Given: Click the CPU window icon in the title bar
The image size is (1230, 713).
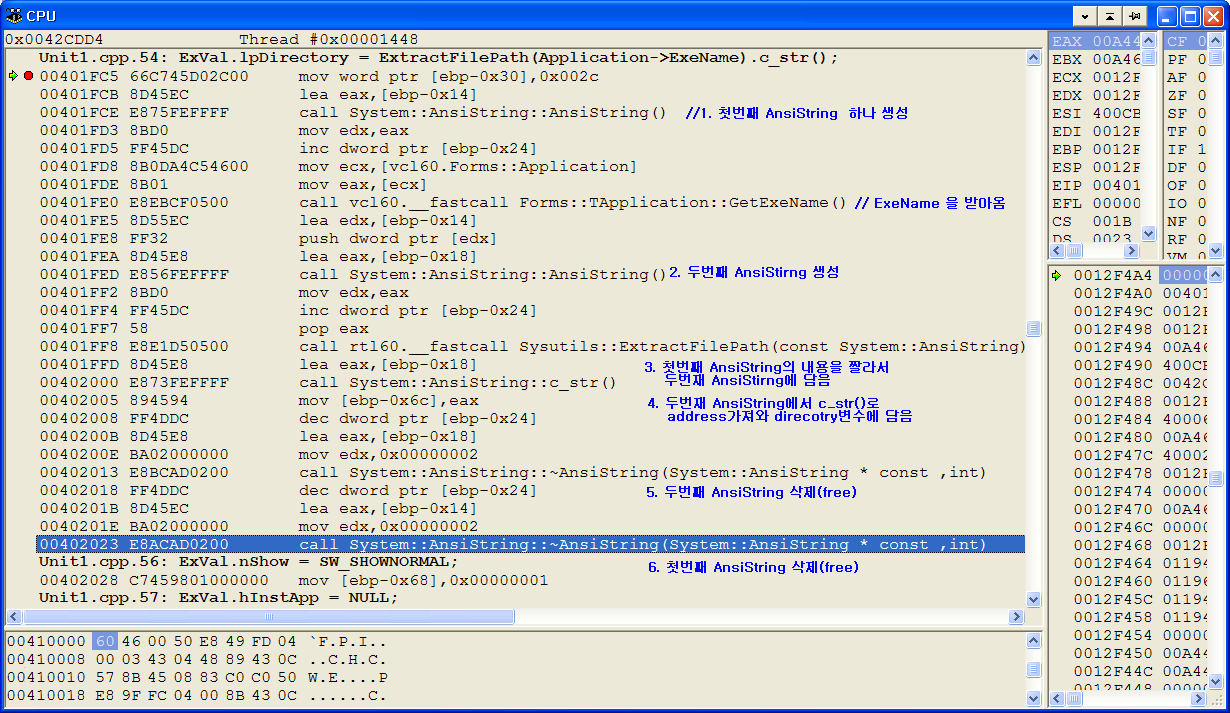Looking at the screenshot, I should [14, 15].
